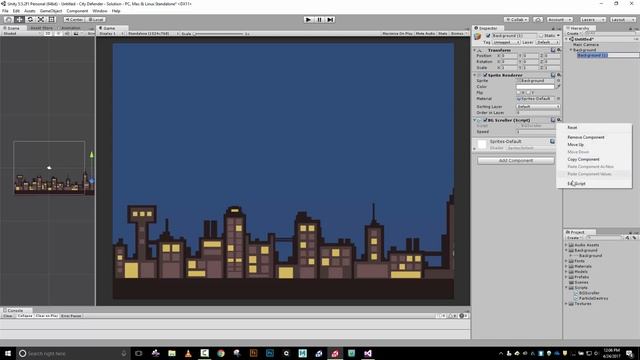Open the Game view resolution dropdown
This screenshot has height=360, width=640.
pos(153,33)
